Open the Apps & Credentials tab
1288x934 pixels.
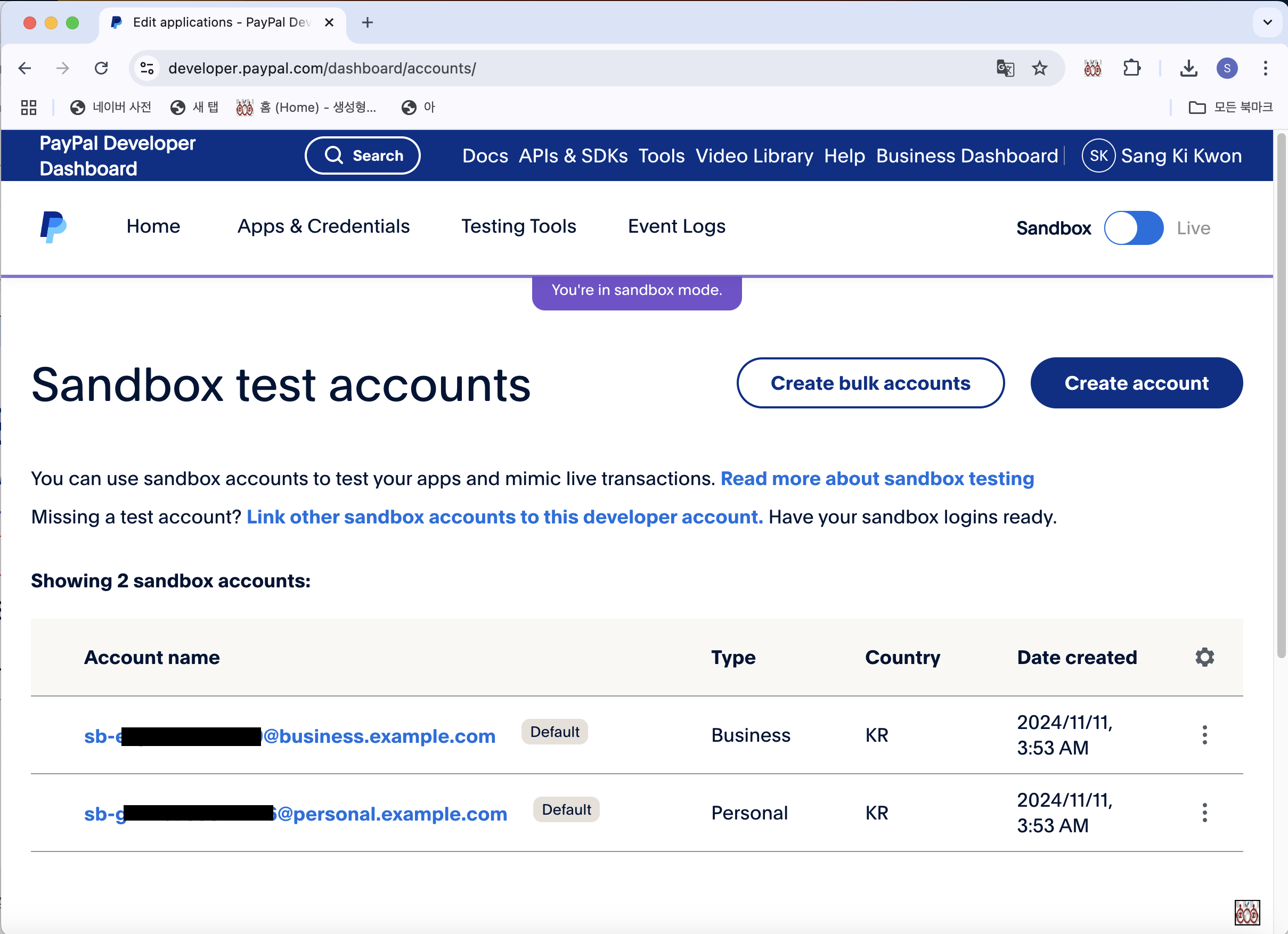pos(323,226)
